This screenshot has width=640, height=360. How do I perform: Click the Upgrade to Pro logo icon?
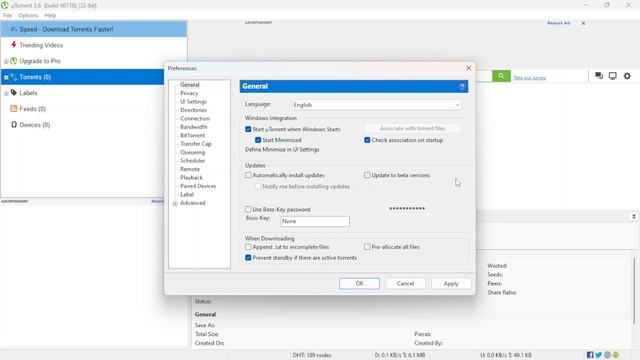[14, 61]
